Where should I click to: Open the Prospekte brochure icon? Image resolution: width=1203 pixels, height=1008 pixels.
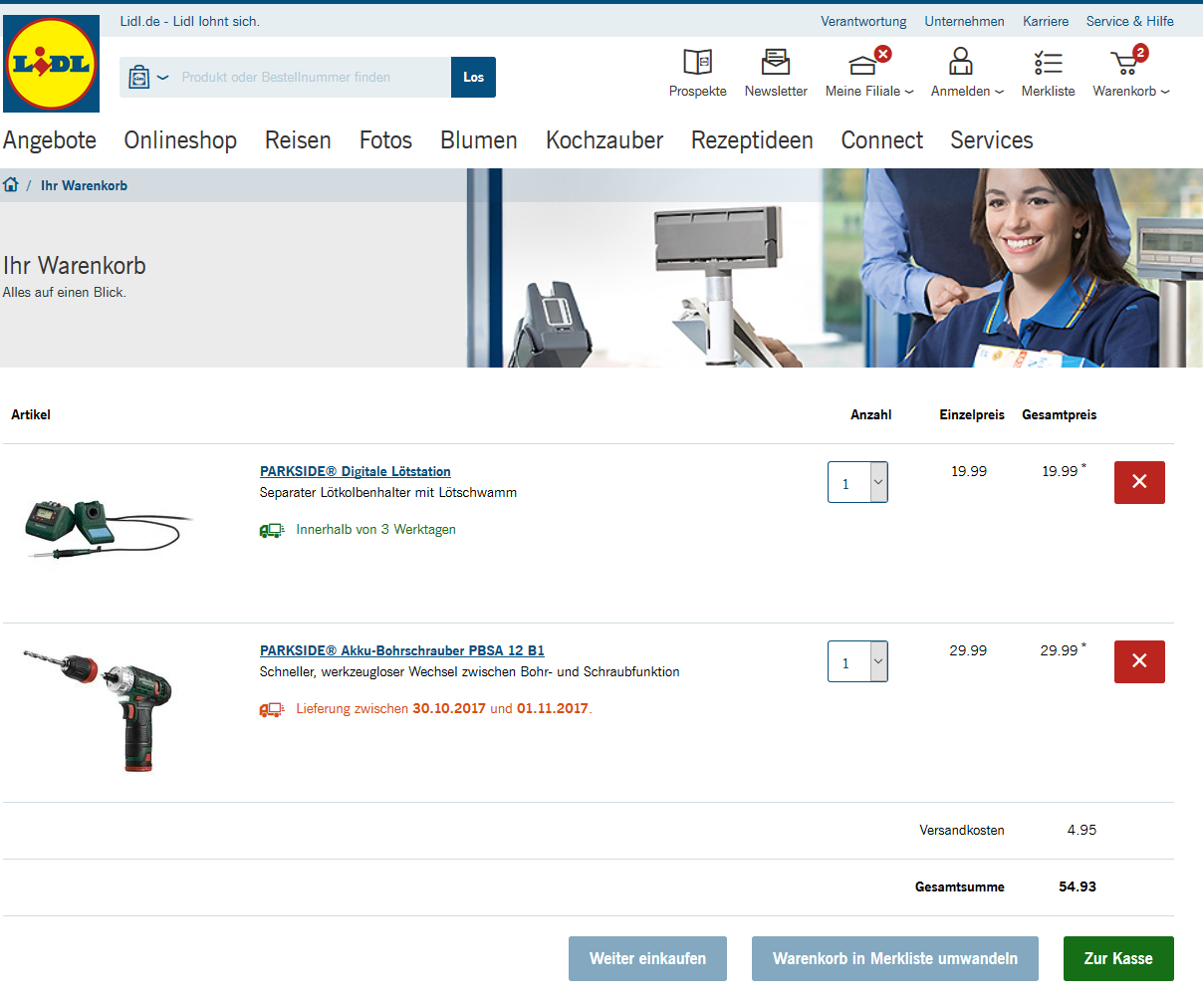(x=697, y=63)
